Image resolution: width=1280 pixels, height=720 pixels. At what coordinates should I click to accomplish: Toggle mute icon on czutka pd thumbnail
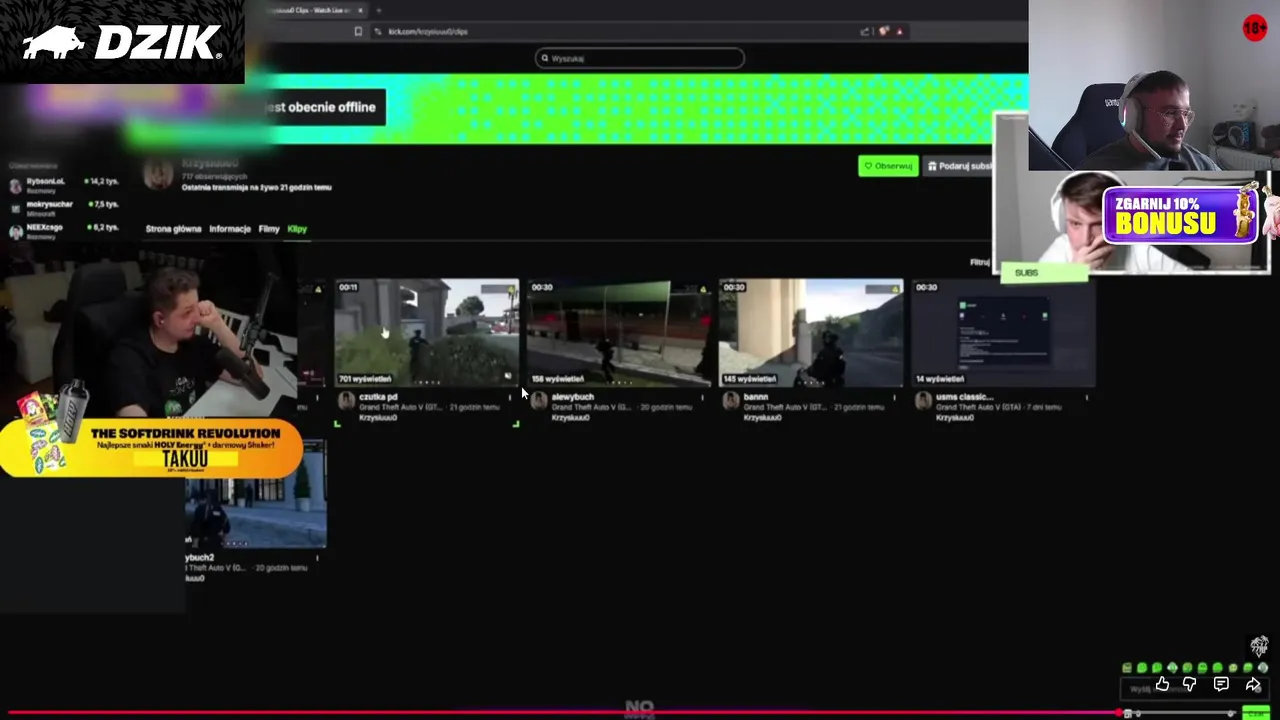[x=508, y=377]
